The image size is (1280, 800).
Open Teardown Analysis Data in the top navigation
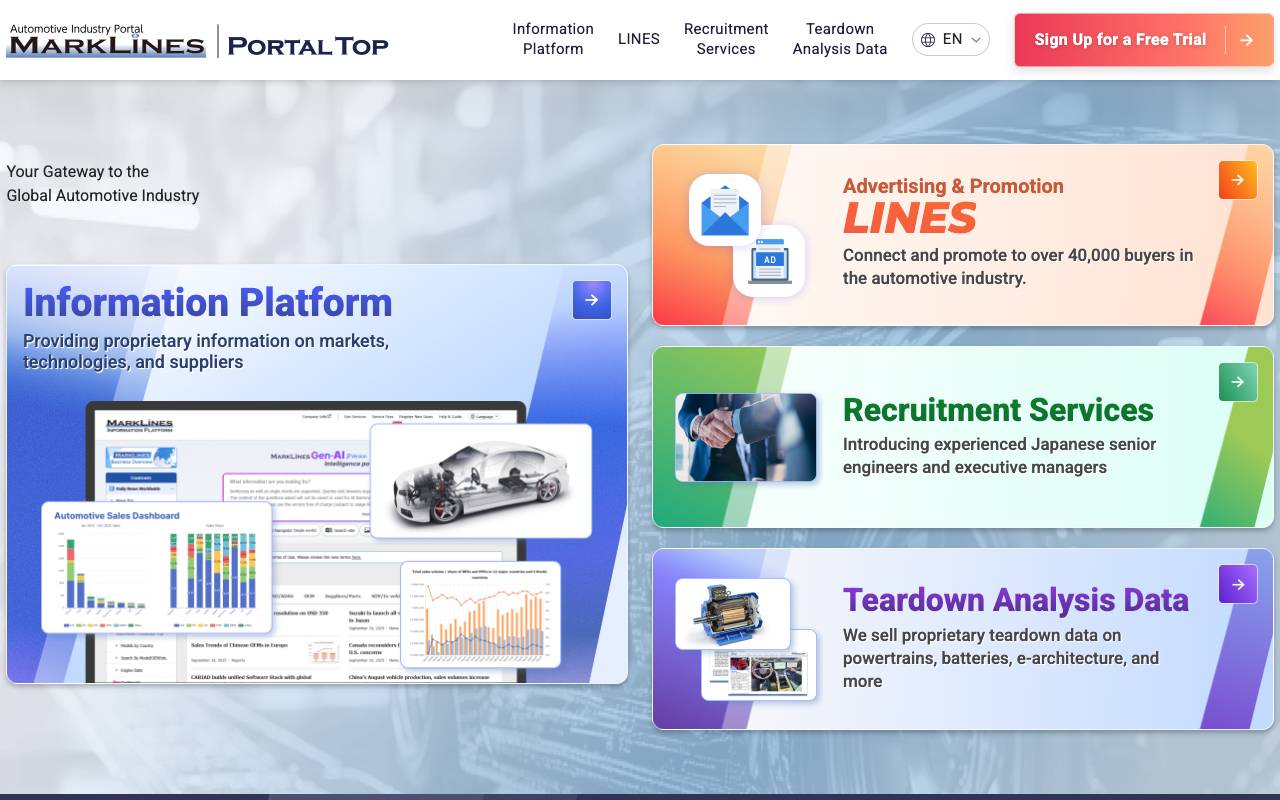tap(839, 39)
